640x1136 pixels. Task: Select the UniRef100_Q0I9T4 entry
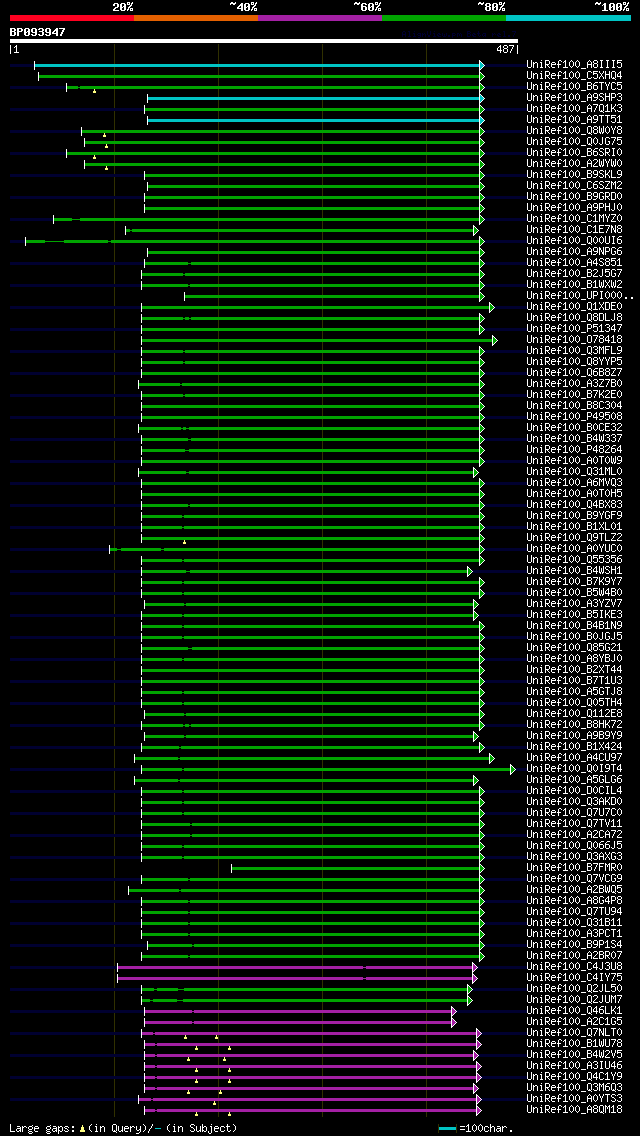574,769
